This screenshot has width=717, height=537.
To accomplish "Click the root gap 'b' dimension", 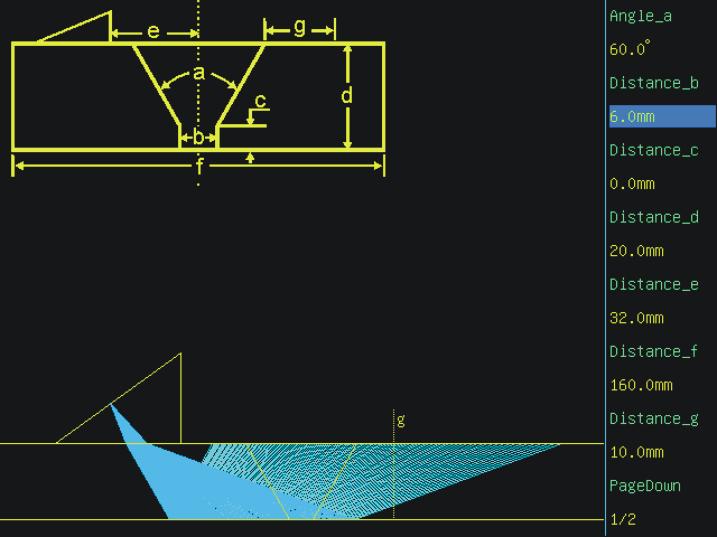I will [x=198, y=137].
